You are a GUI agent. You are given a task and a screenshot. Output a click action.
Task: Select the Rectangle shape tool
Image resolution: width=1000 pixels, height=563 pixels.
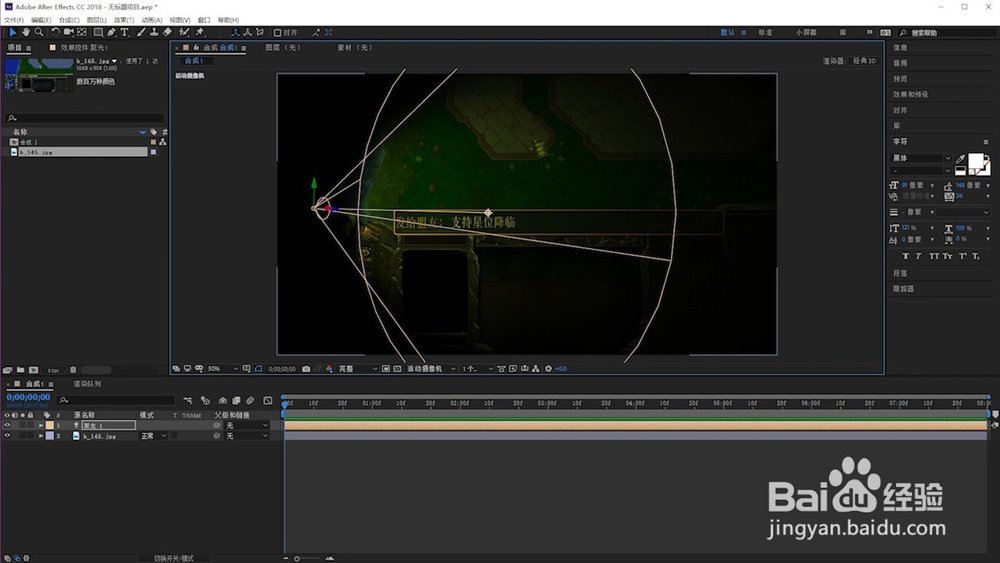tap(98, 32)
